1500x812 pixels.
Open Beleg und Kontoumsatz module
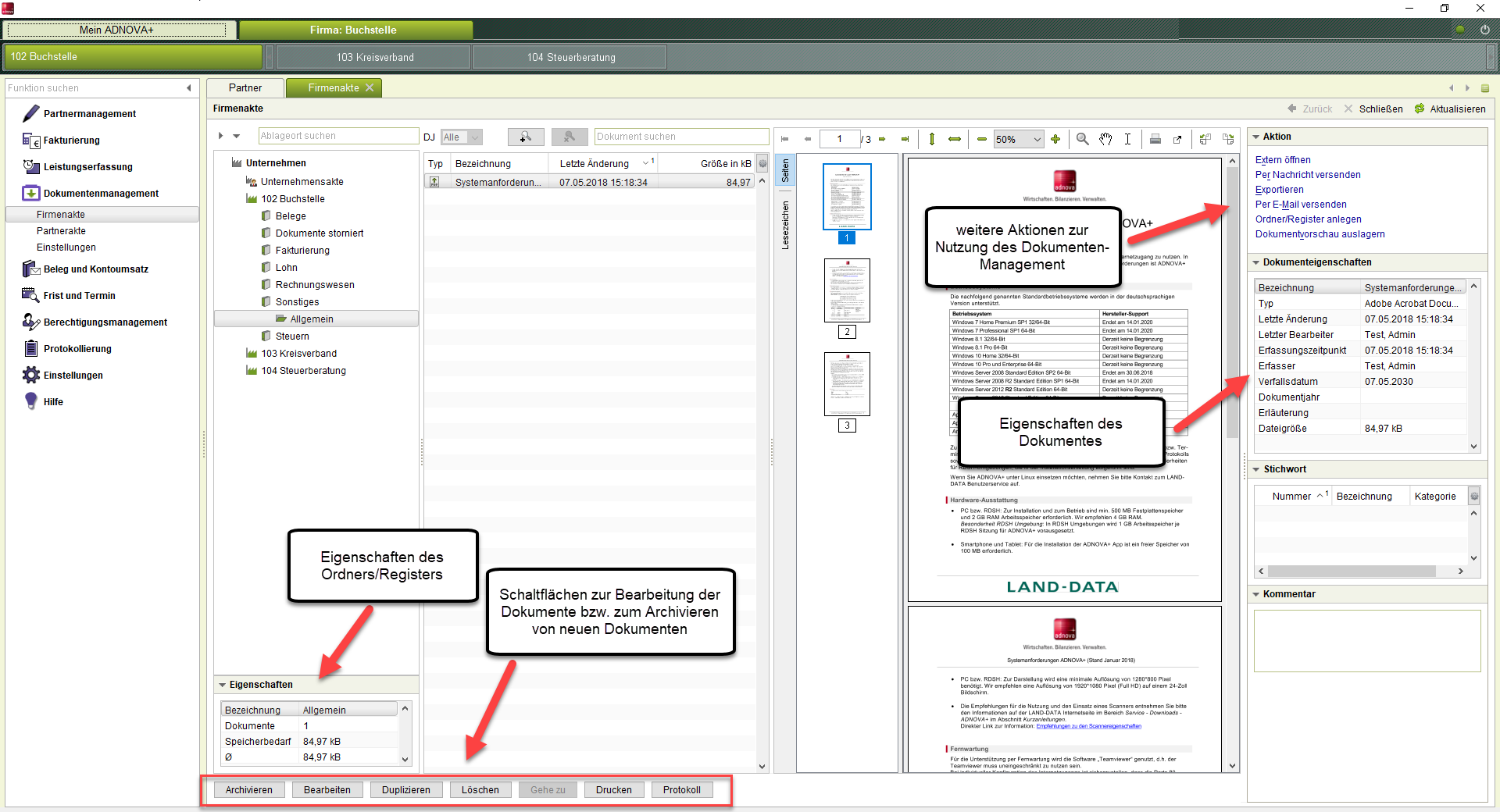point(96,269)
